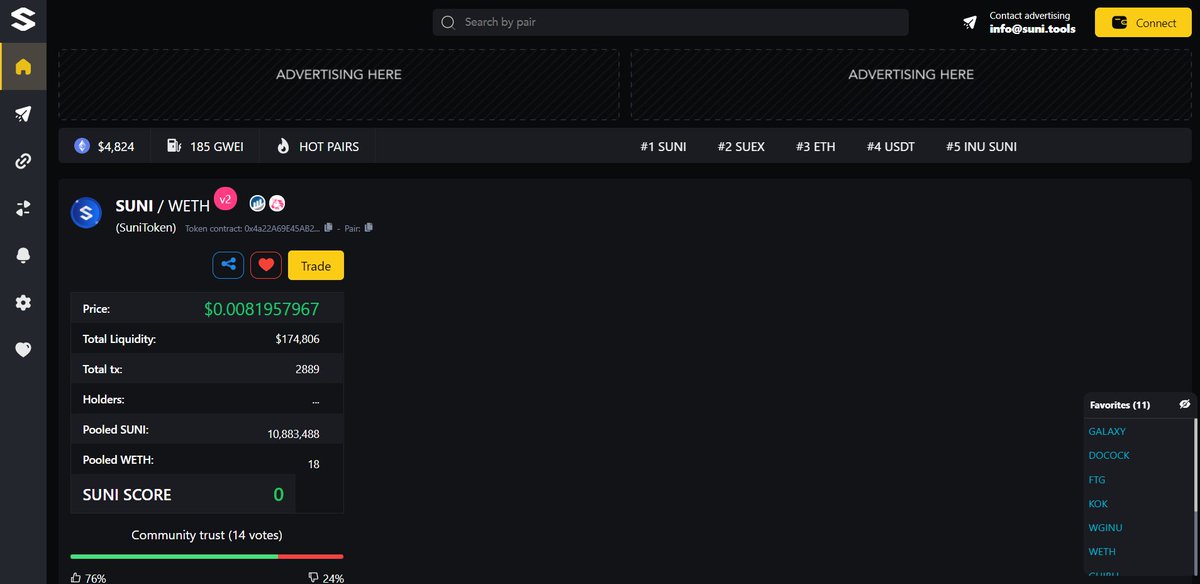Open FTG in Favorites list
Image resolution: width=1200 pixels, height=584 pixels.
[x=1097, y=480]
